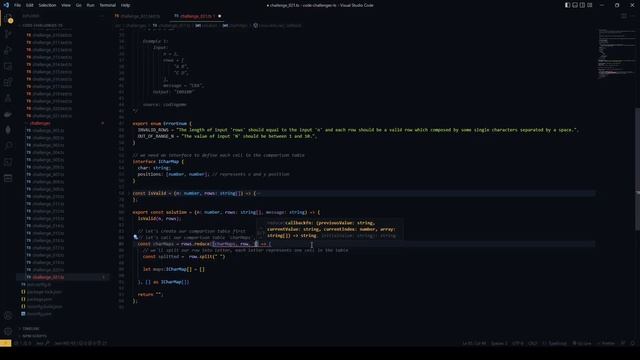Collapse the challenges folder in Explorer
This screenshot has height=360, width=640.
(40, 123)
